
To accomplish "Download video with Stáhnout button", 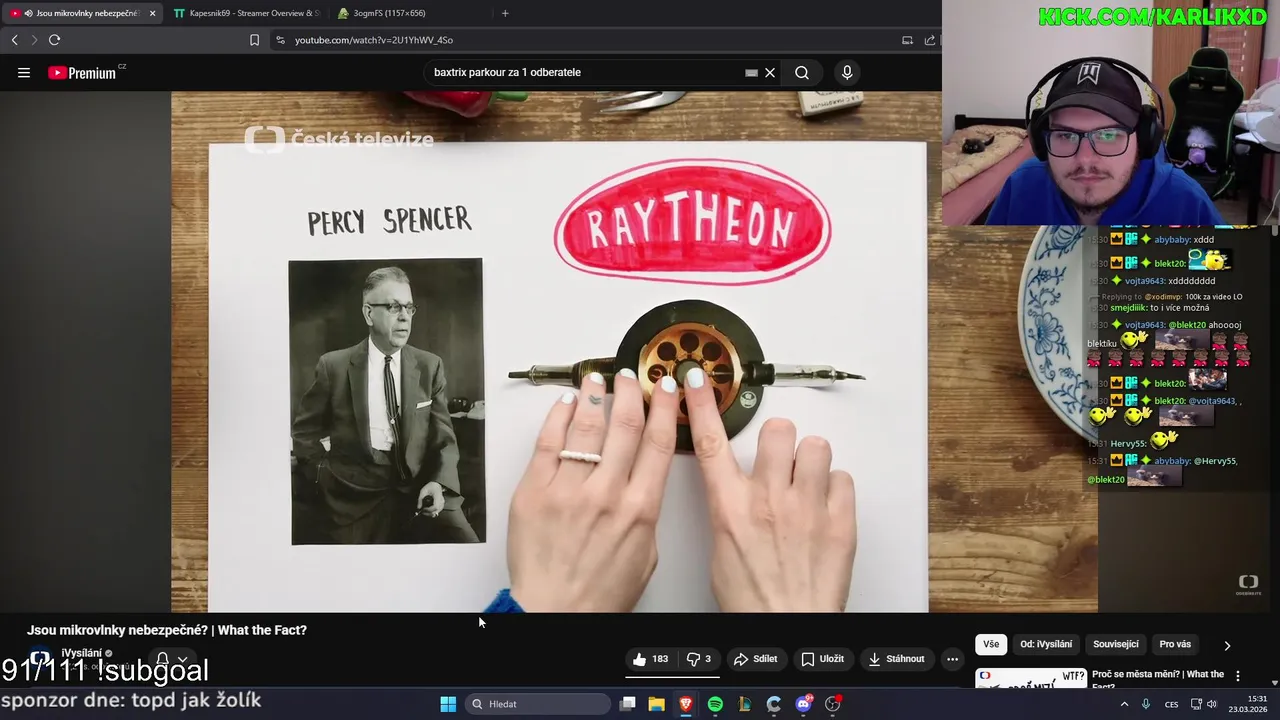I will [897, 659].
